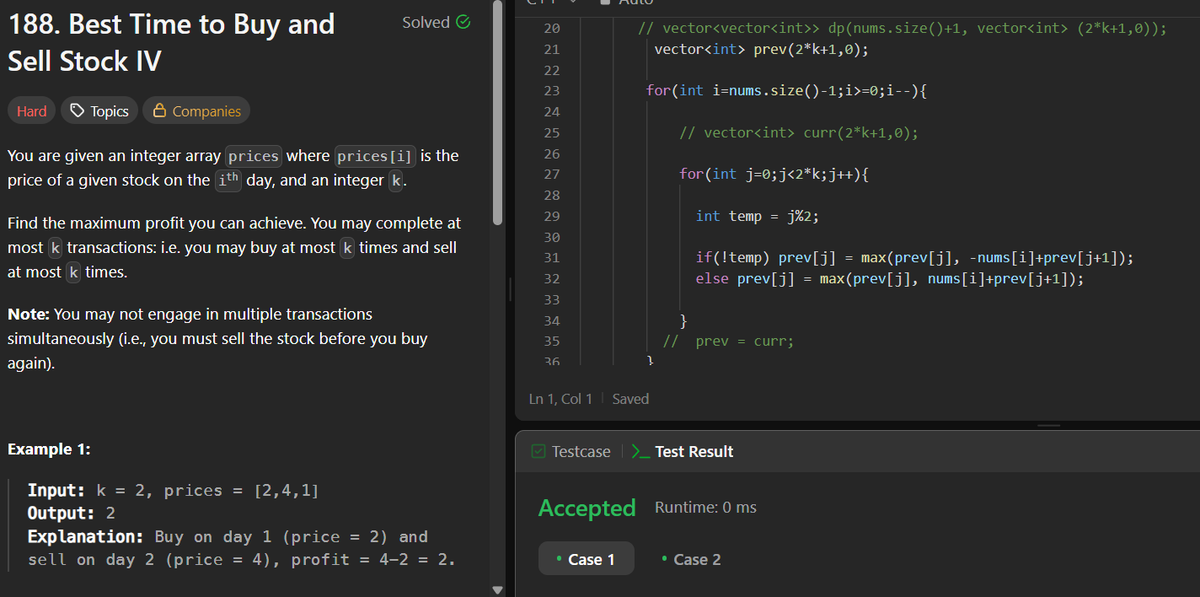Click the commented 'prev = curr;' line
1200x597 pixels.
click(x=729, y=341)
